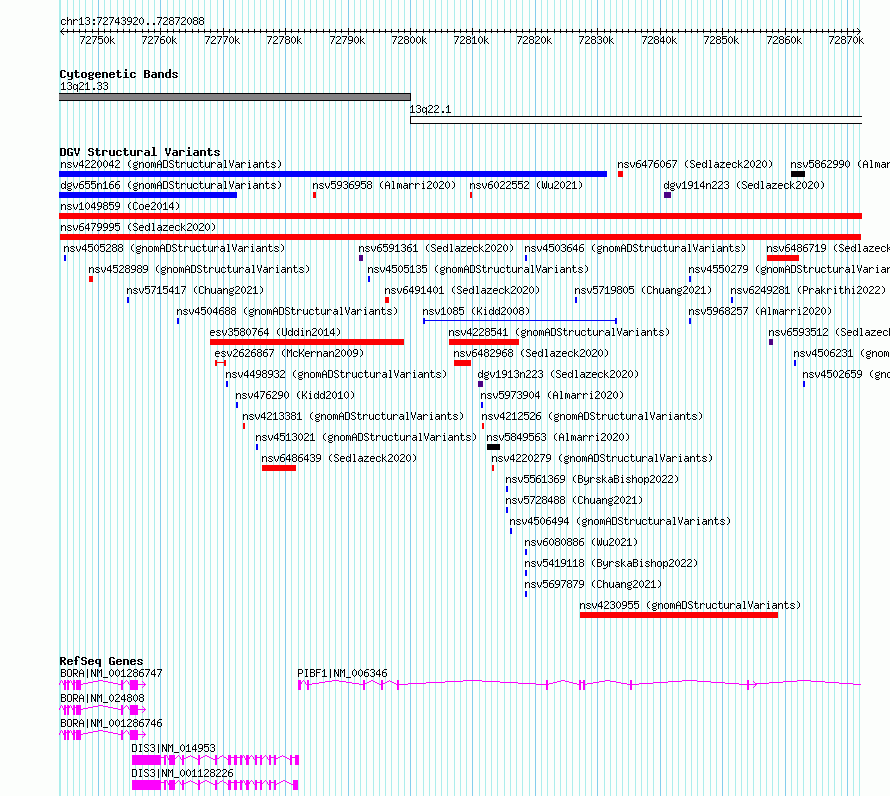Image resolution: width=890 pixels, height=796 pixels.
Task: Click the dgv655n166 blue variant bar
Action: pyautogui.click(x=148, y=195)
